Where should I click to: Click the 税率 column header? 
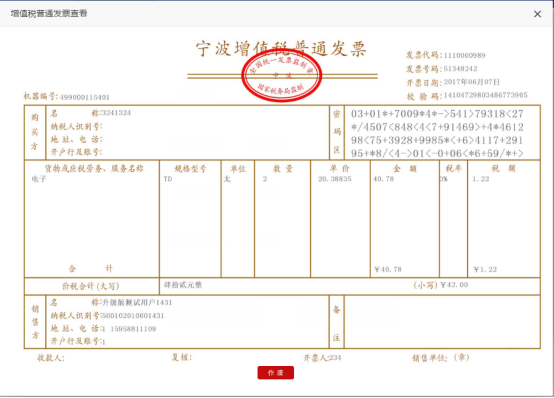pos(454,168)
